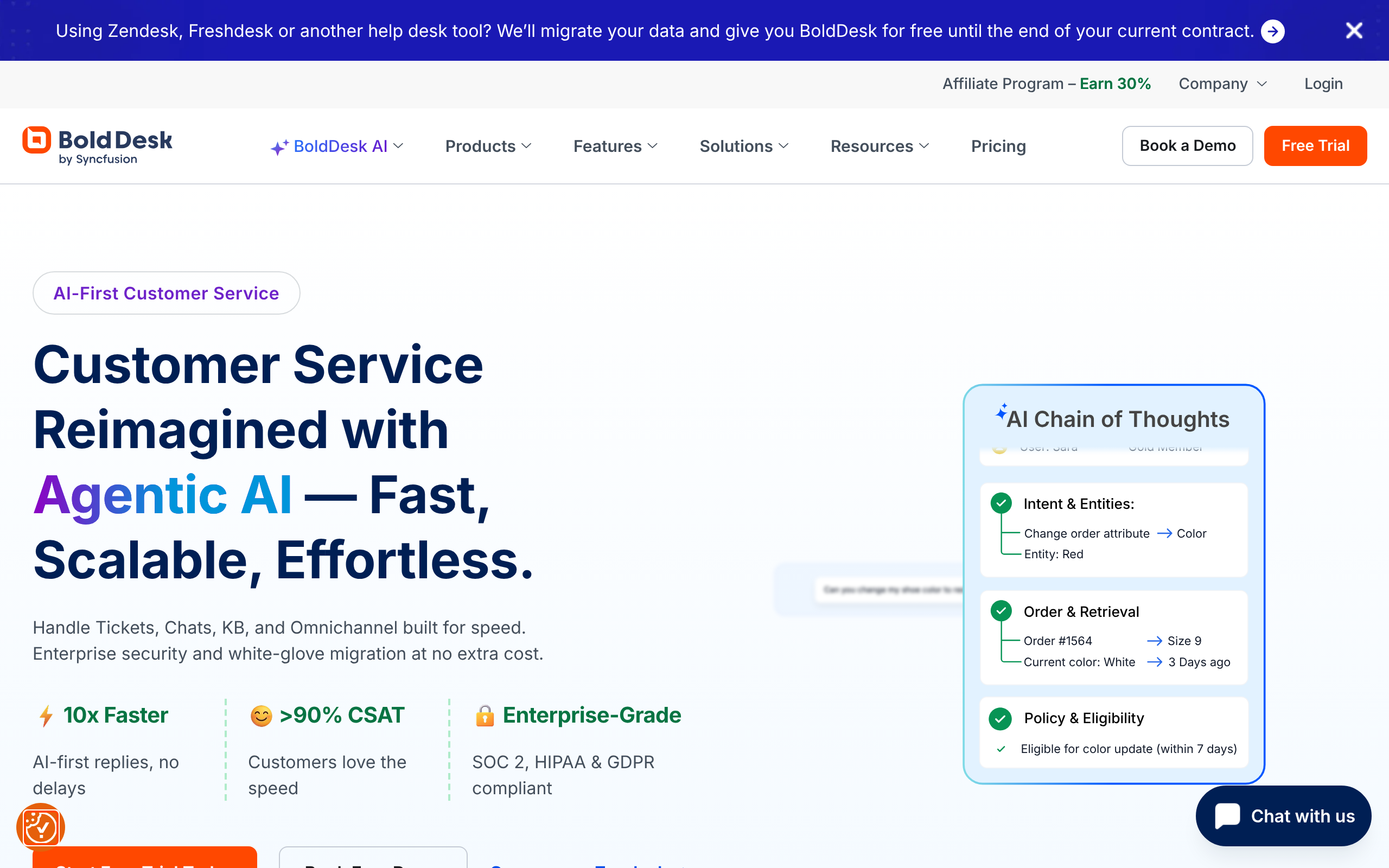Viewport: 1389px width, 868px height.
Task: Click the Book a Demo button
Action: 1187,146
